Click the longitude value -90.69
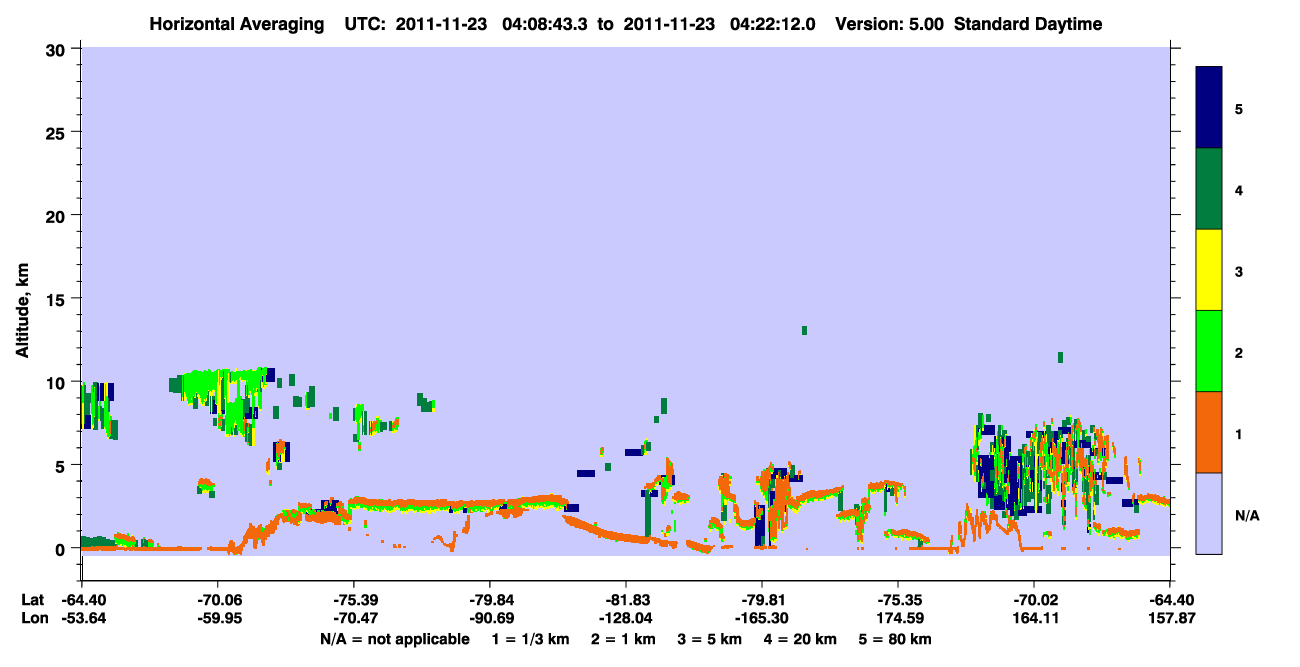Image resolution: width=1300 pixels, height=667 pixels. click(x=490, y=618)
